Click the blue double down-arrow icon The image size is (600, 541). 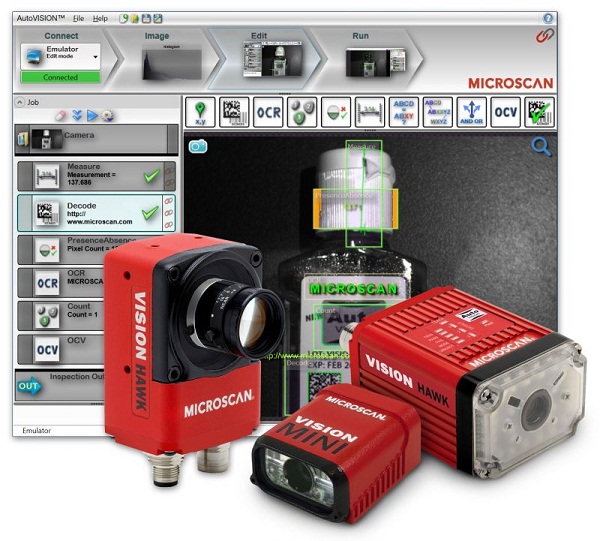tap(77, 116)
